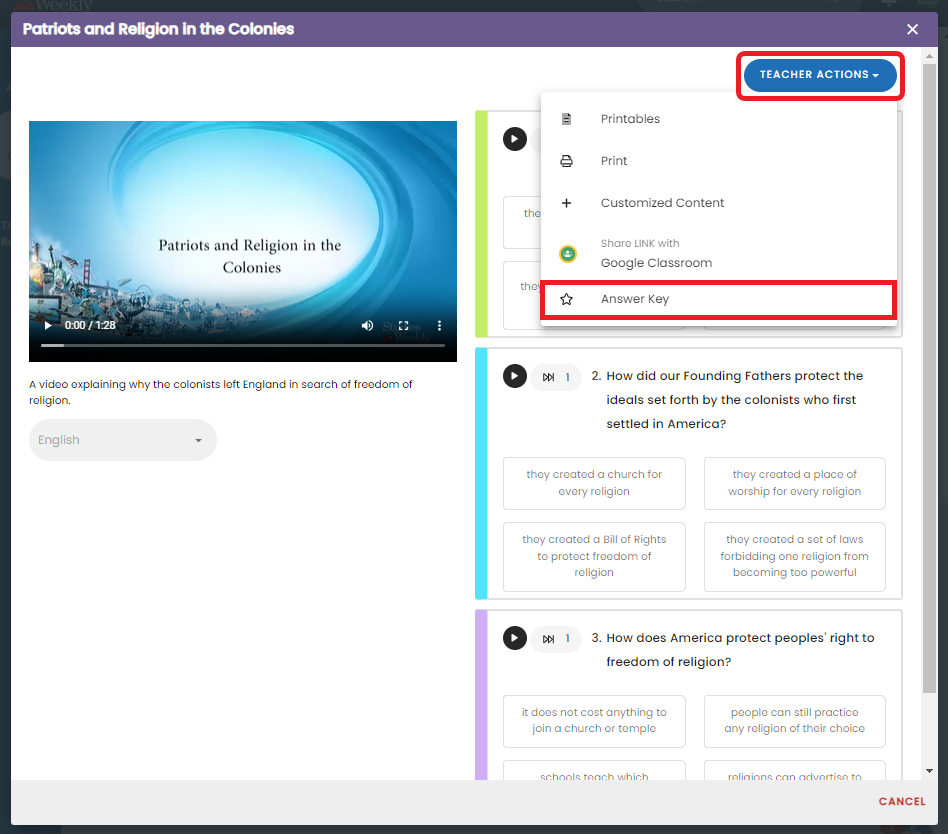Screen dimensions: 948x834
Task: Click the skip icon on question 2
Action: coord(549,377)
